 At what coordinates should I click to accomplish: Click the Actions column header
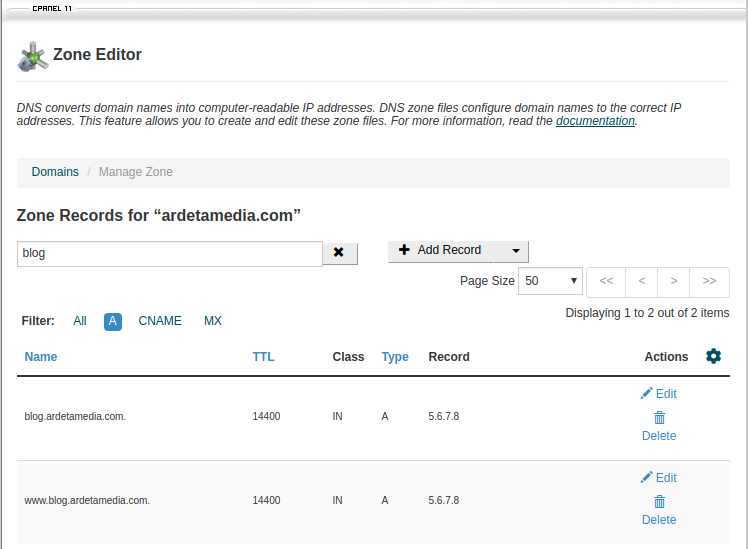[x=666, y=357]
